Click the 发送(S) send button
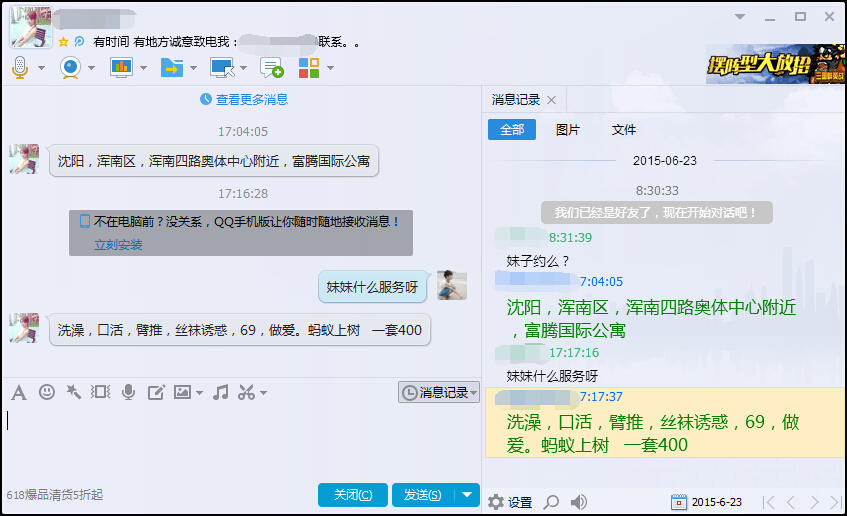Screen dimensions: 847x516 click(x=423, y=495)
